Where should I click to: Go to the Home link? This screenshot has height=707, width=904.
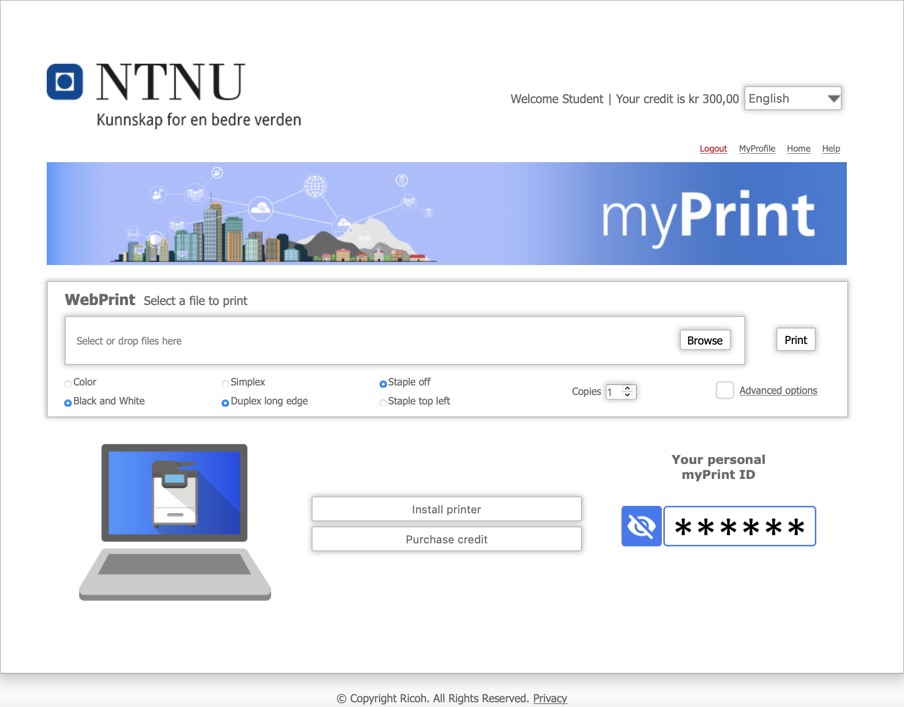(798, 149)
